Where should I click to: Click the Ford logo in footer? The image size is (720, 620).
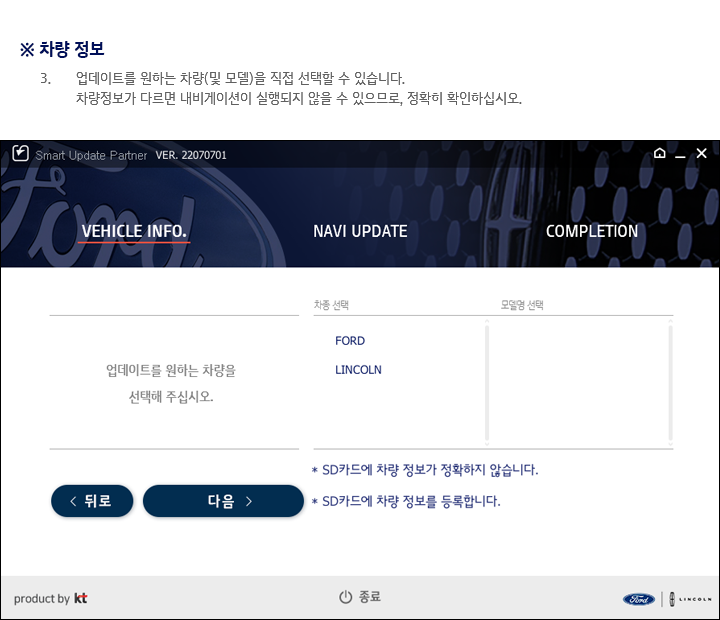point(639,599)
